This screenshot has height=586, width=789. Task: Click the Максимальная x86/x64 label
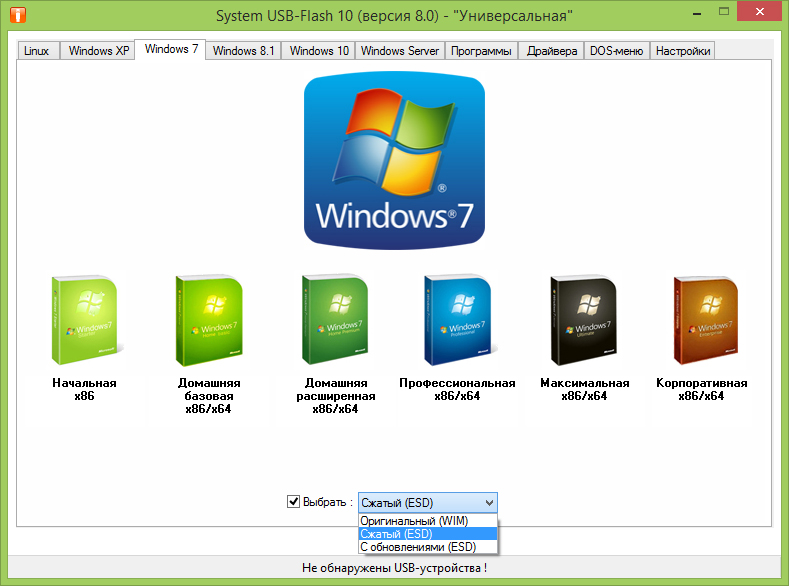tap(584, 389)
